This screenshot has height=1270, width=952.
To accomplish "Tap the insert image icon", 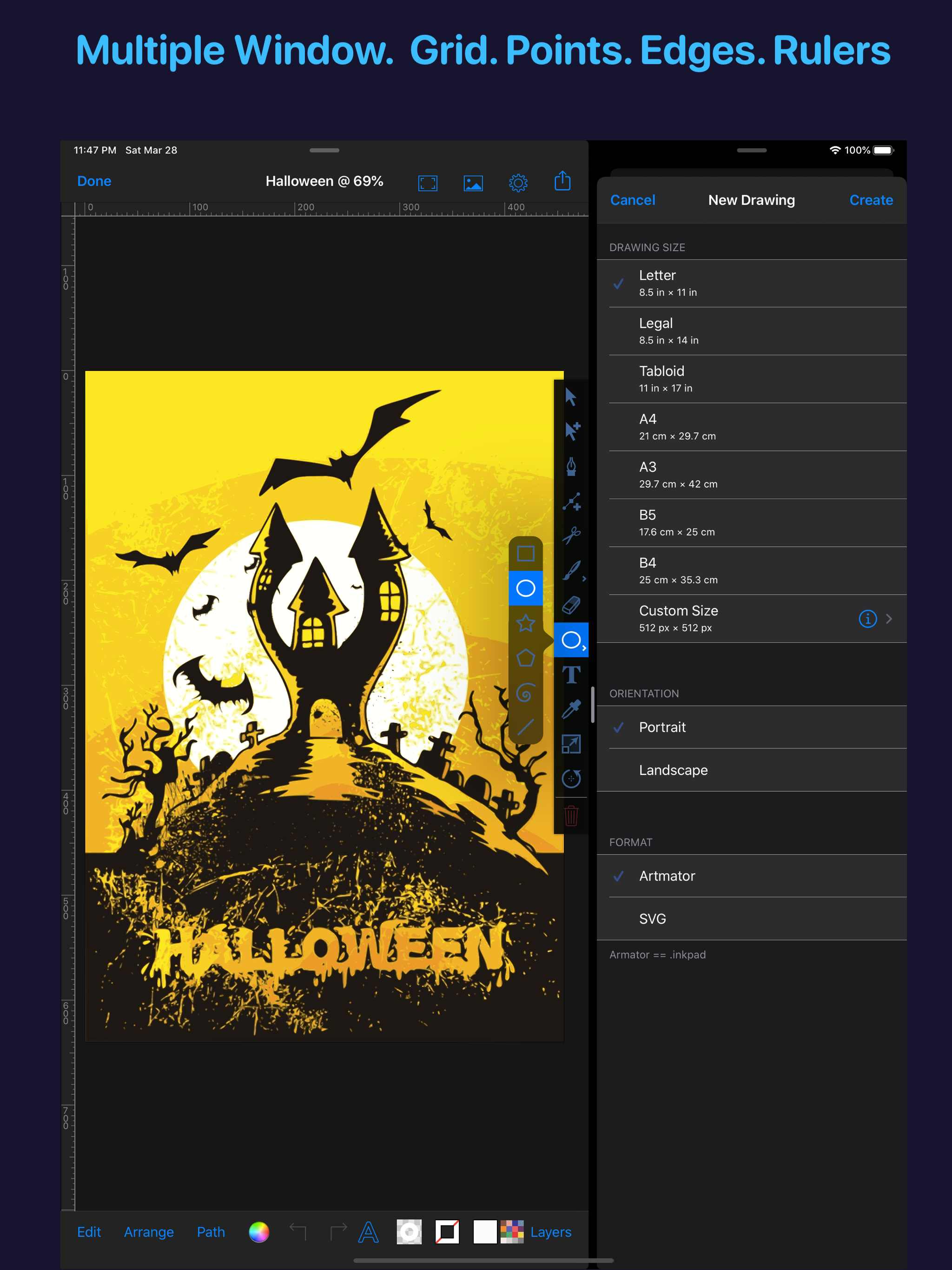I will pos(473,183).
